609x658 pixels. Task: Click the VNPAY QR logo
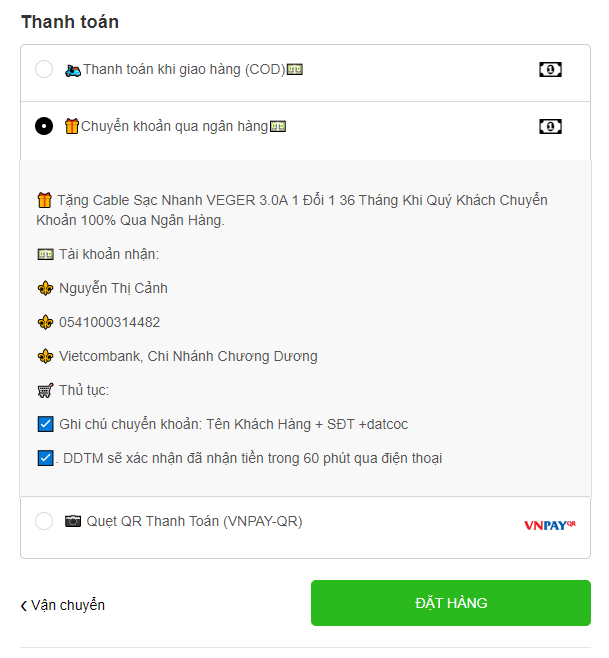click(x=550, y=525)
